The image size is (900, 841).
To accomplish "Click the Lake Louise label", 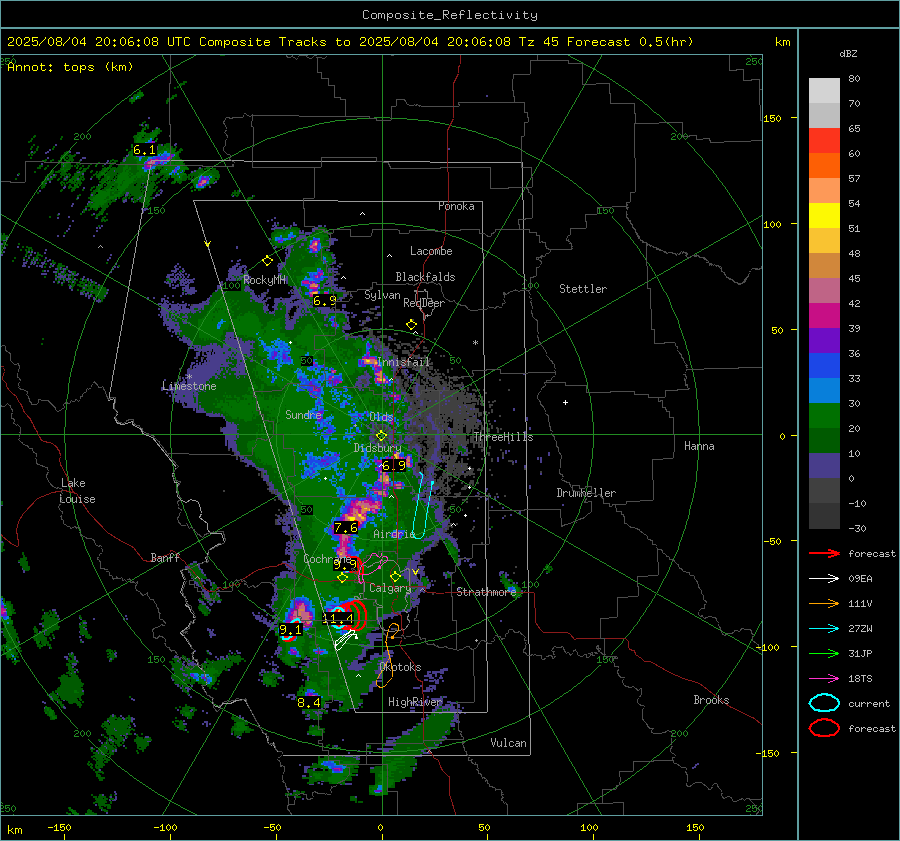I will pos(77,491).
